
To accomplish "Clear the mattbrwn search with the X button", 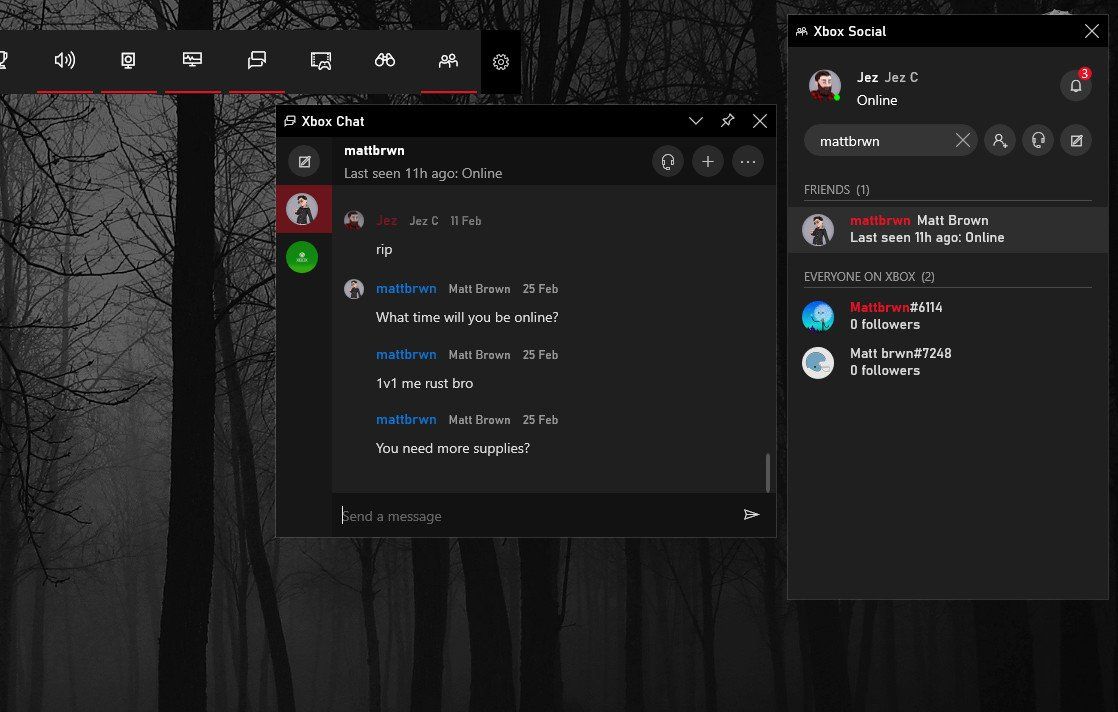I will click(962, 140).
